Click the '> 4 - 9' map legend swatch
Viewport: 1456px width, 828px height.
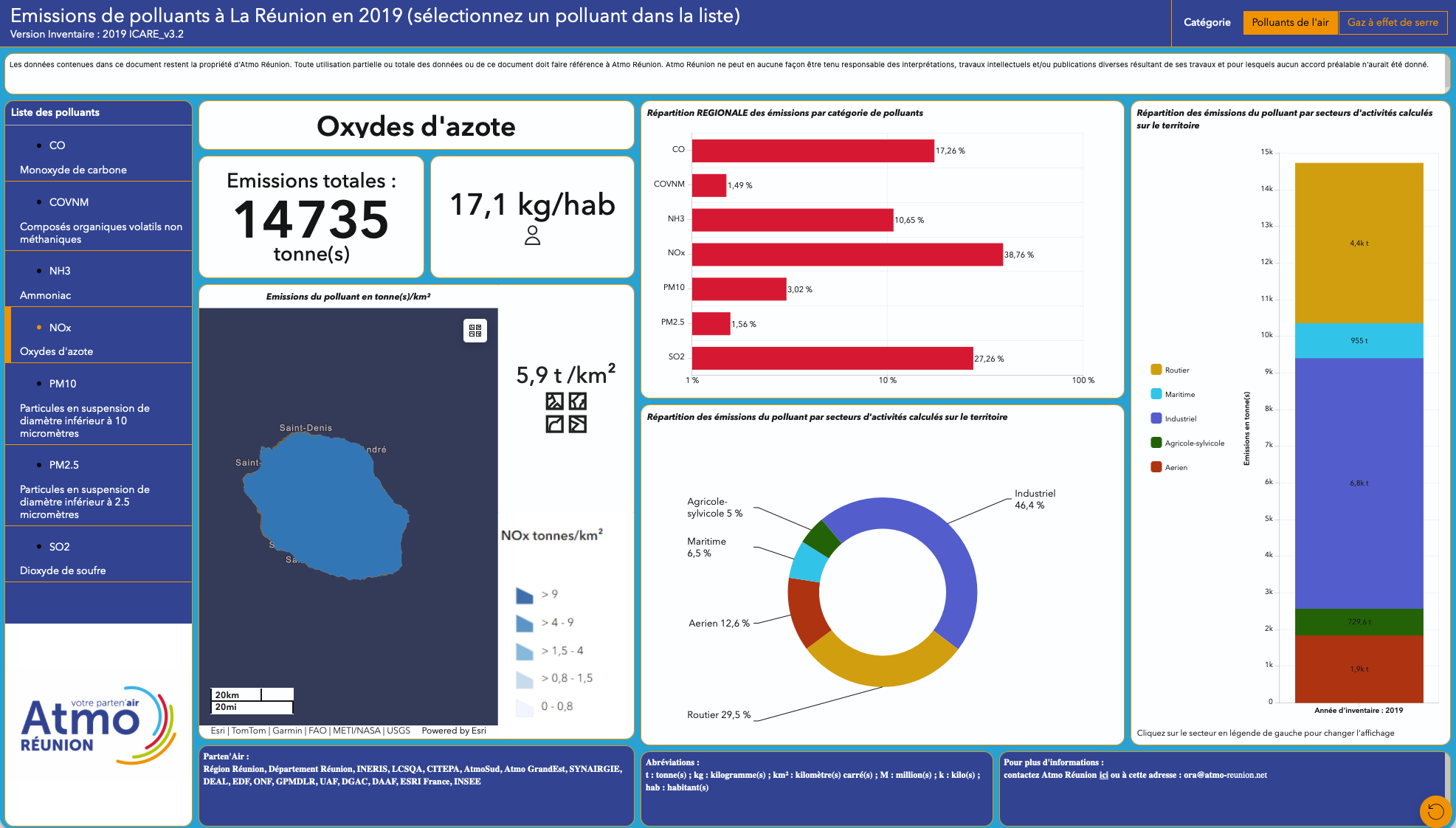point(525,623)
